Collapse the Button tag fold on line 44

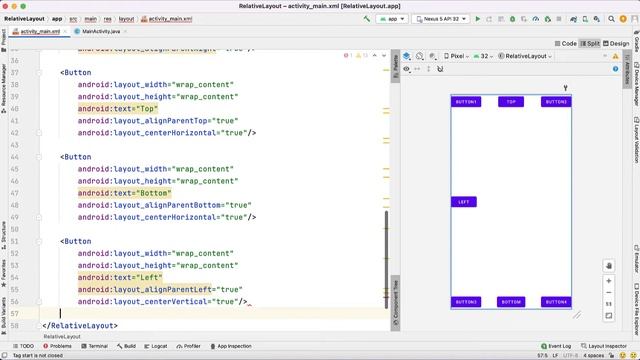tap(39, 157)
